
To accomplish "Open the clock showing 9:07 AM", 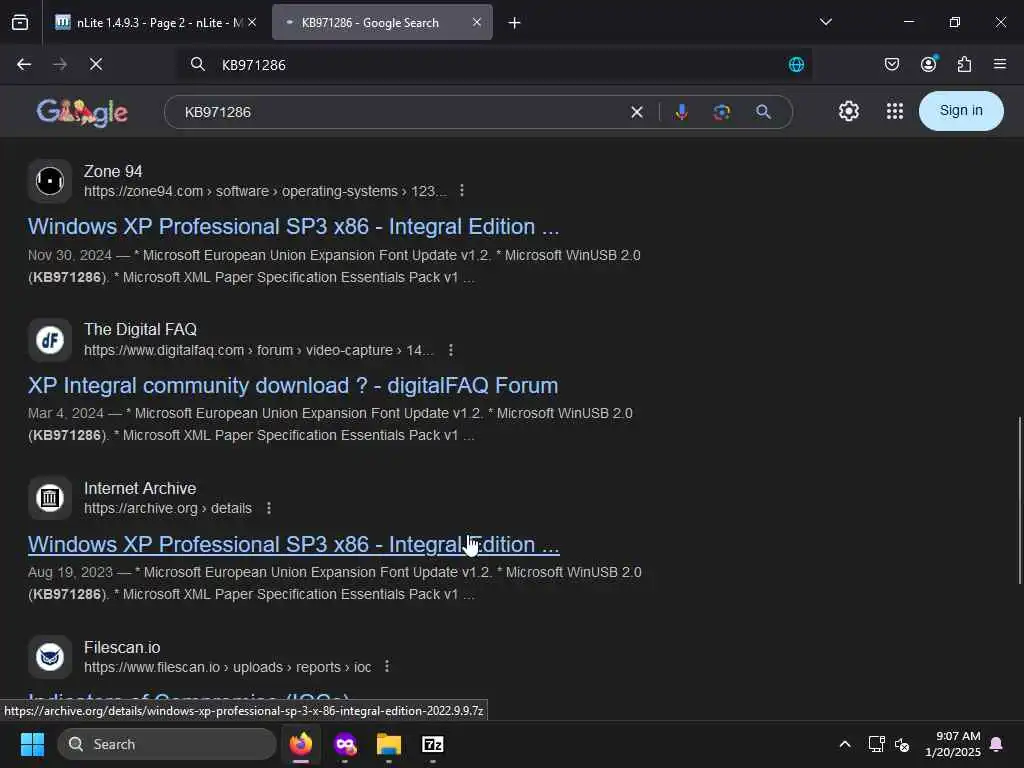I will pyautogui.click(x=952, y=744).
